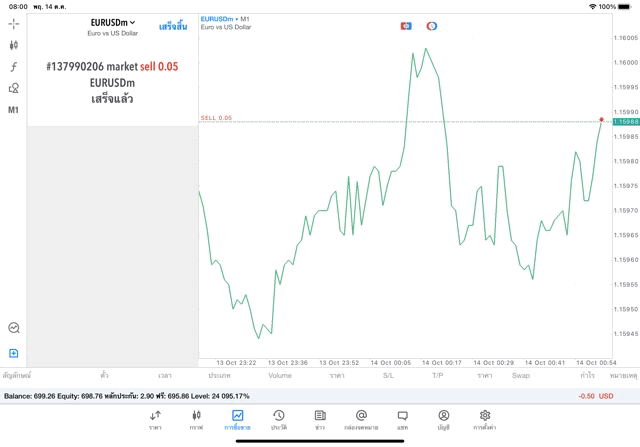The width and height of the screenshot is (640, 447).
Task: Click the 1.16000 price axis label
Action: 626,62
